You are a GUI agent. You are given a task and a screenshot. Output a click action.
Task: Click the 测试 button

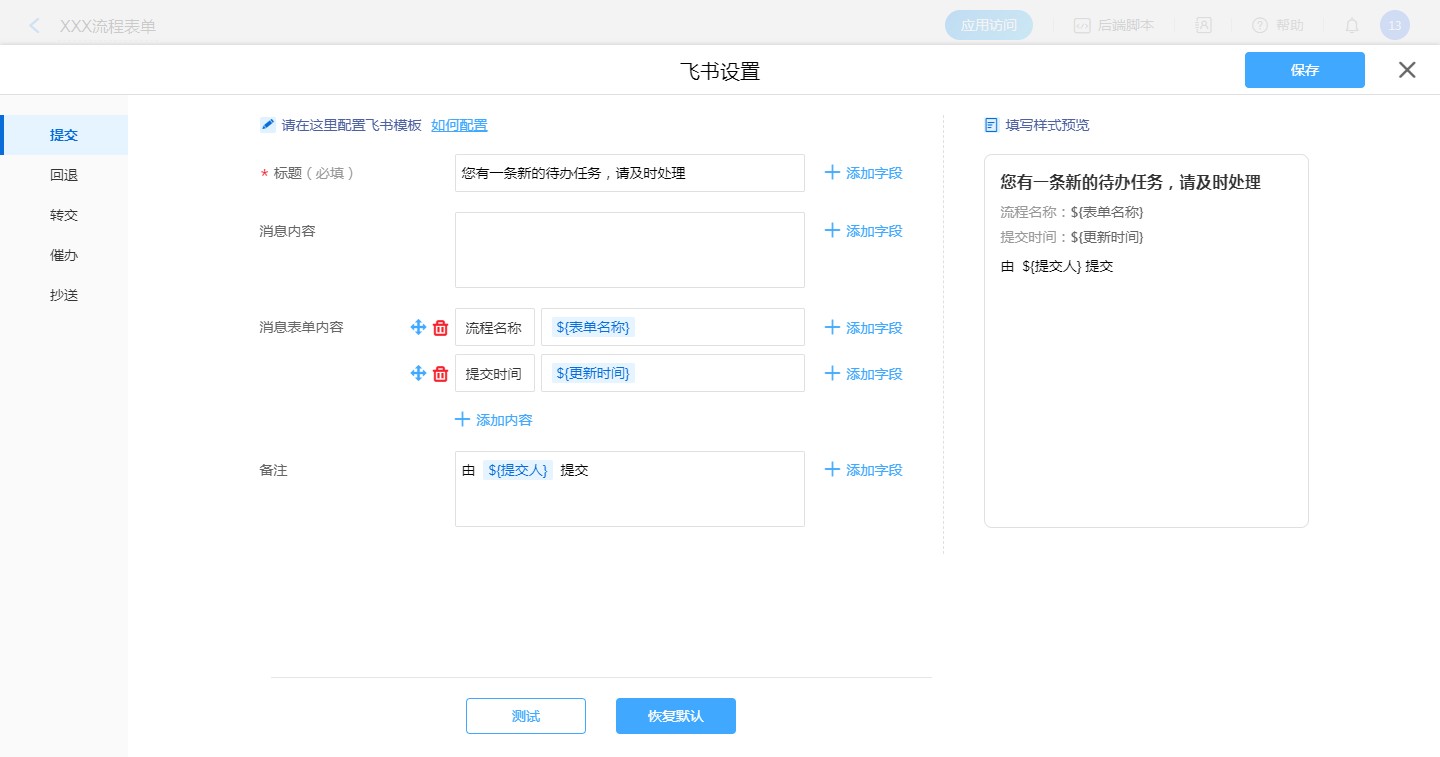525,716
